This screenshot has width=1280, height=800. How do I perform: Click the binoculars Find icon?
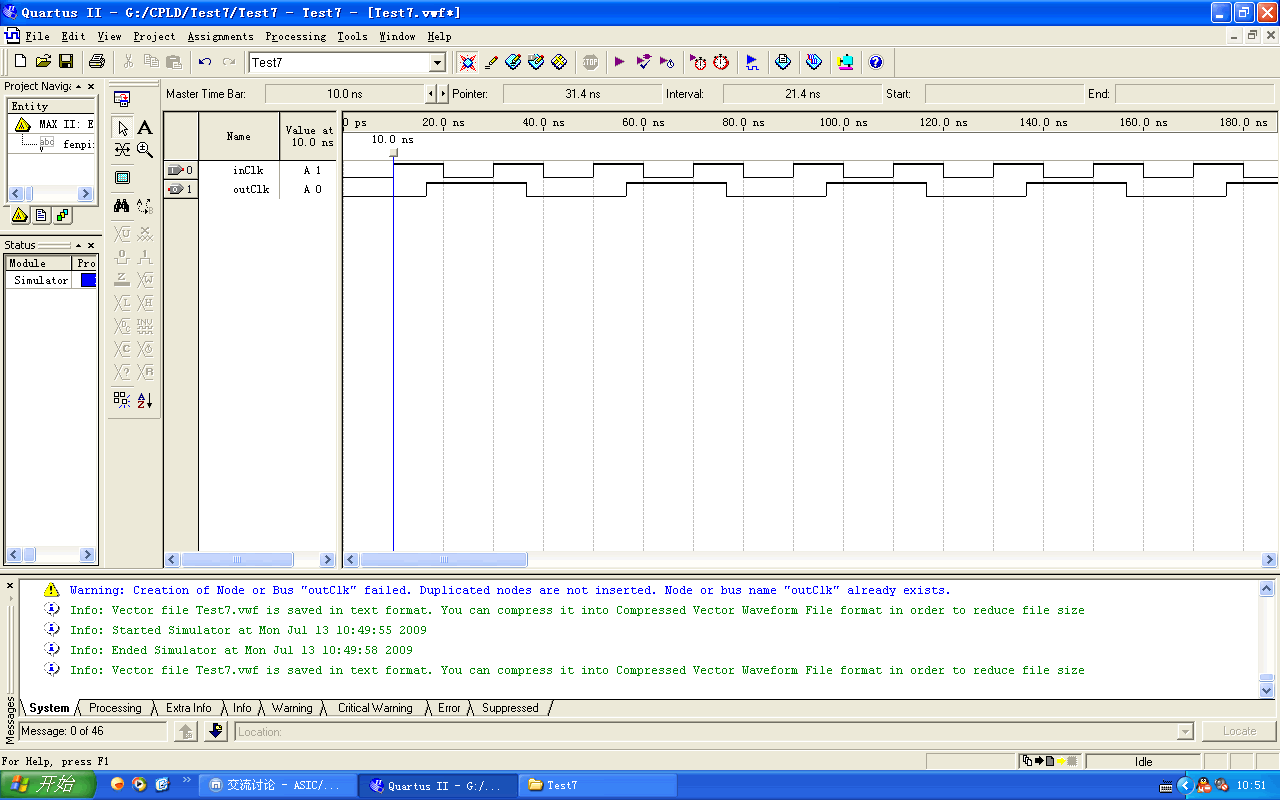click(122, 206)
